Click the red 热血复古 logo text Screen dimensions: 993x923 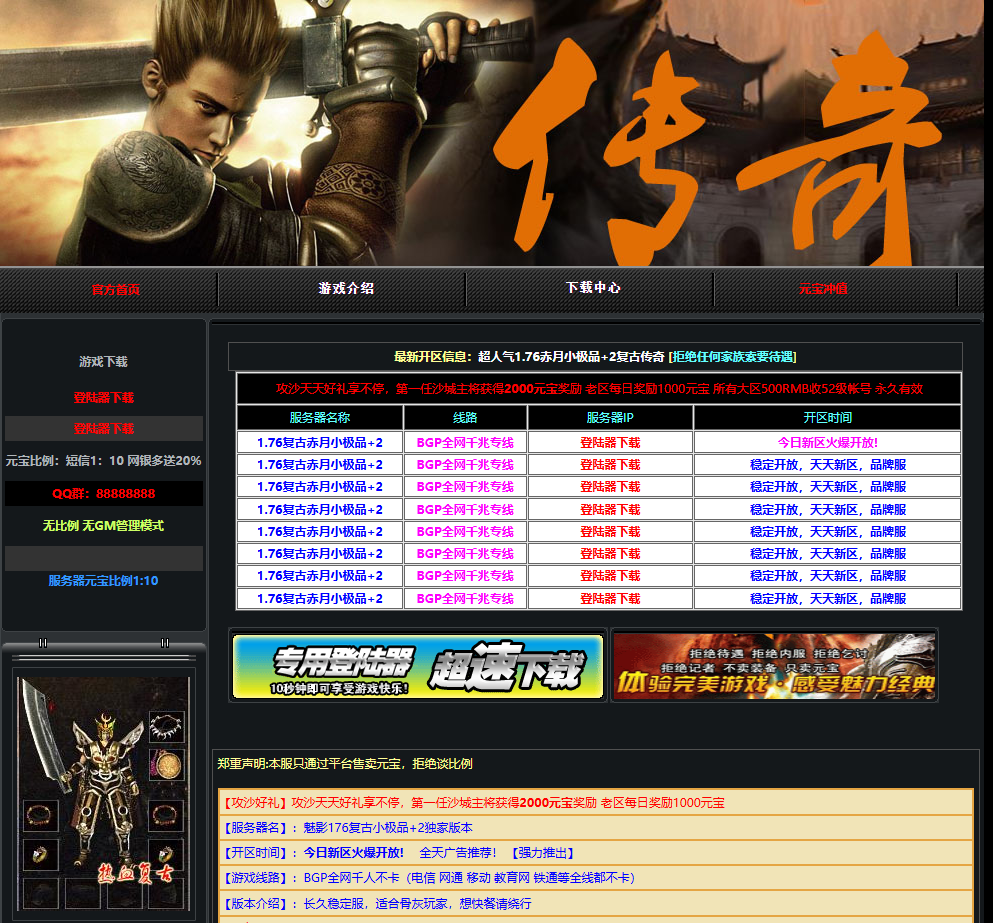pos(134,875)
